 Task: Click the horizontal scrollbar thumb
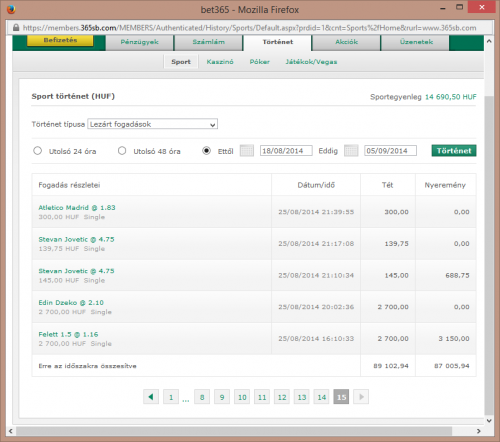[x=233, y=431]
